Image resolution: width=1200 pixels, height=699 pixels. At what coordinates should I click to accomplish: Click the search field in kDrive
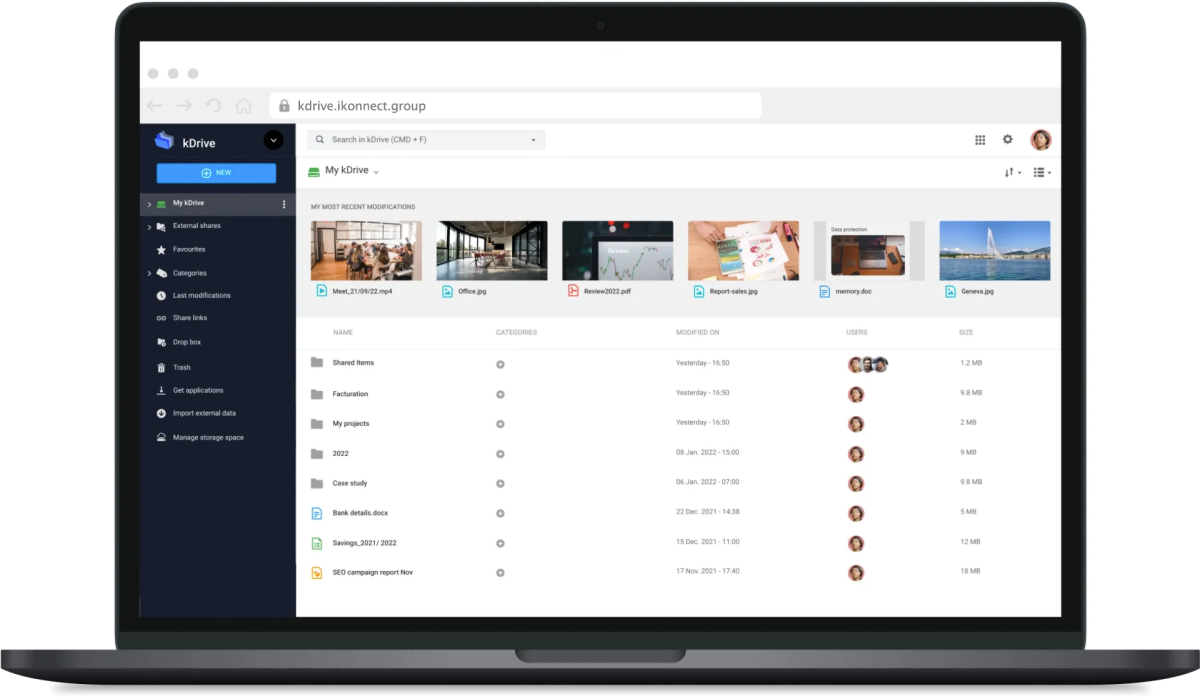pos(426,140)
